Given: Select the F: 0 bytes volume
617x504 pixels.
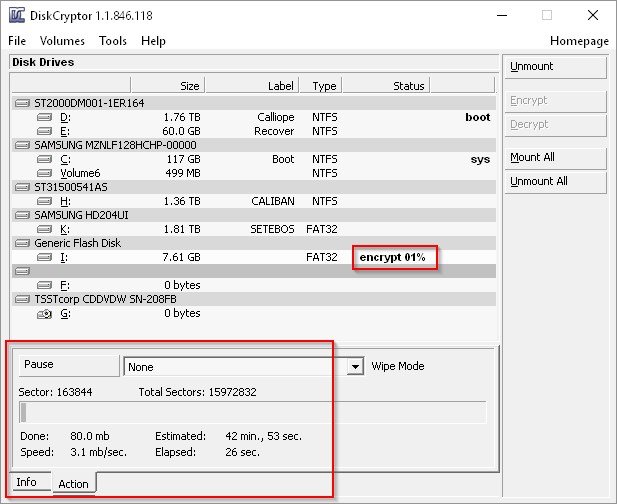Looking at the screenshot, I should click(x=254, y=285).
